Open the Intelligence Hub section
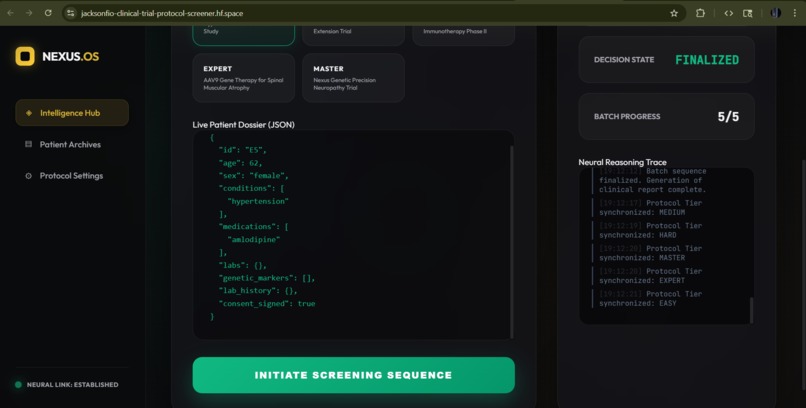 (72, 113)
